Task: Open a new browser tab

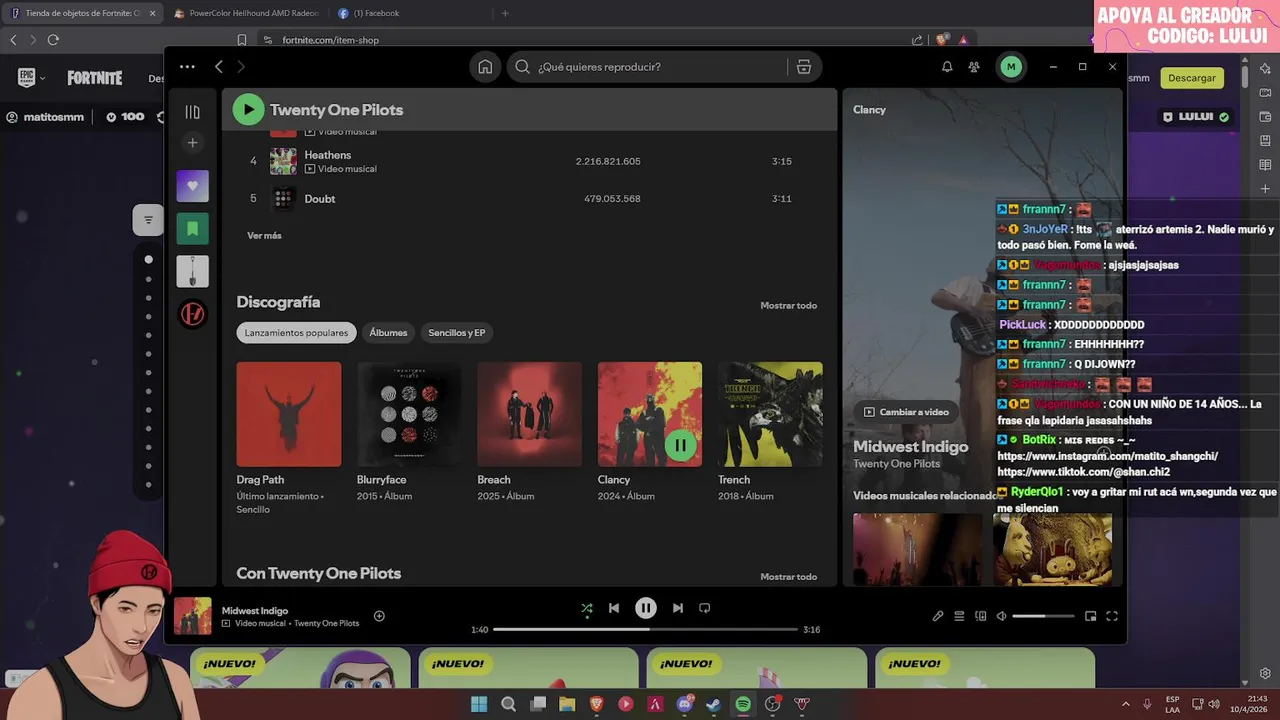Action: point(505,13)
